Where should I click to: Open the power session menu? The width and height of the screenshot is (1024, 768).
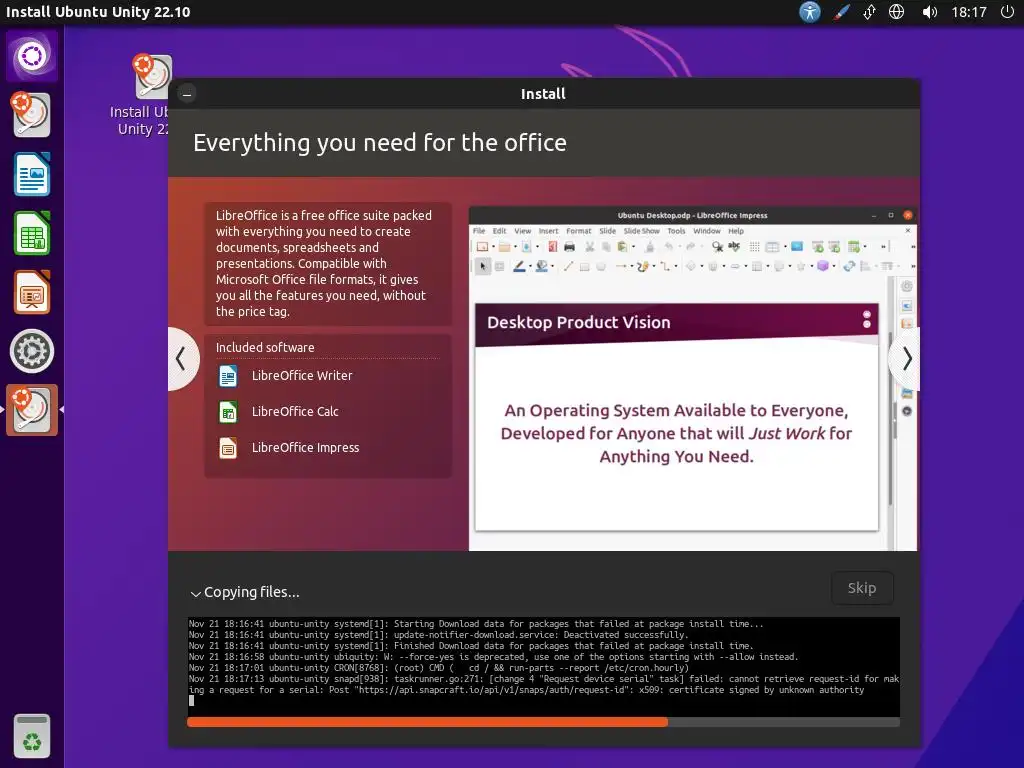(1007, 12)
